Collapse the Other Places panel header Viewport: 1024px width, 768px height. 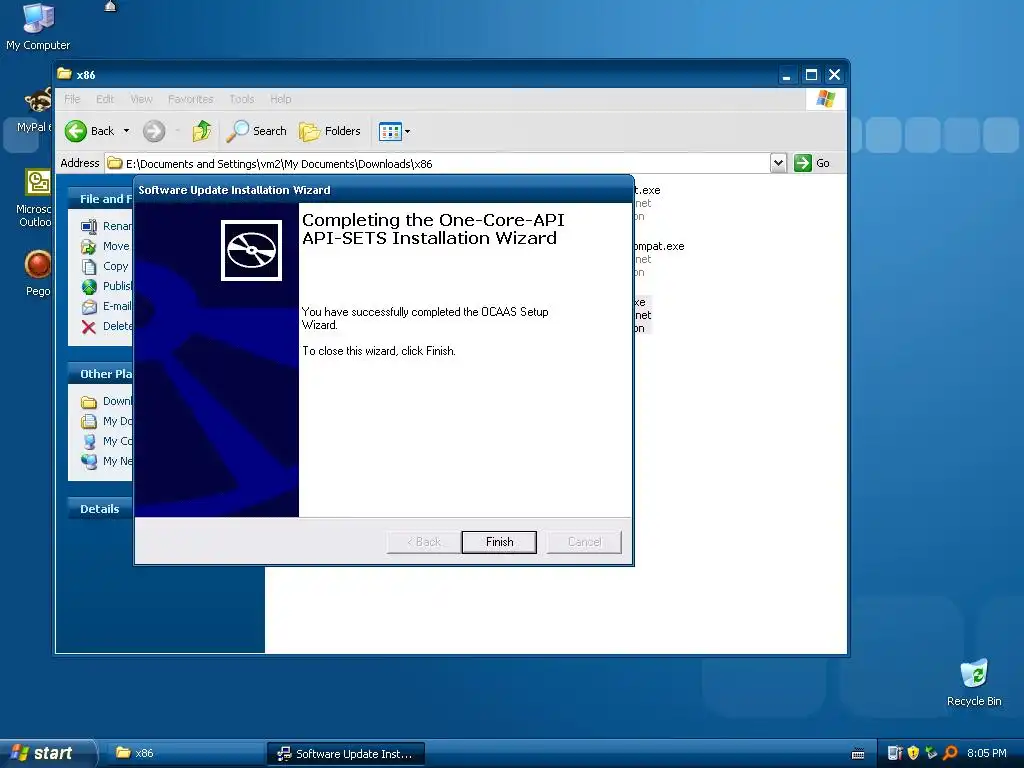[x=101, y=374]
